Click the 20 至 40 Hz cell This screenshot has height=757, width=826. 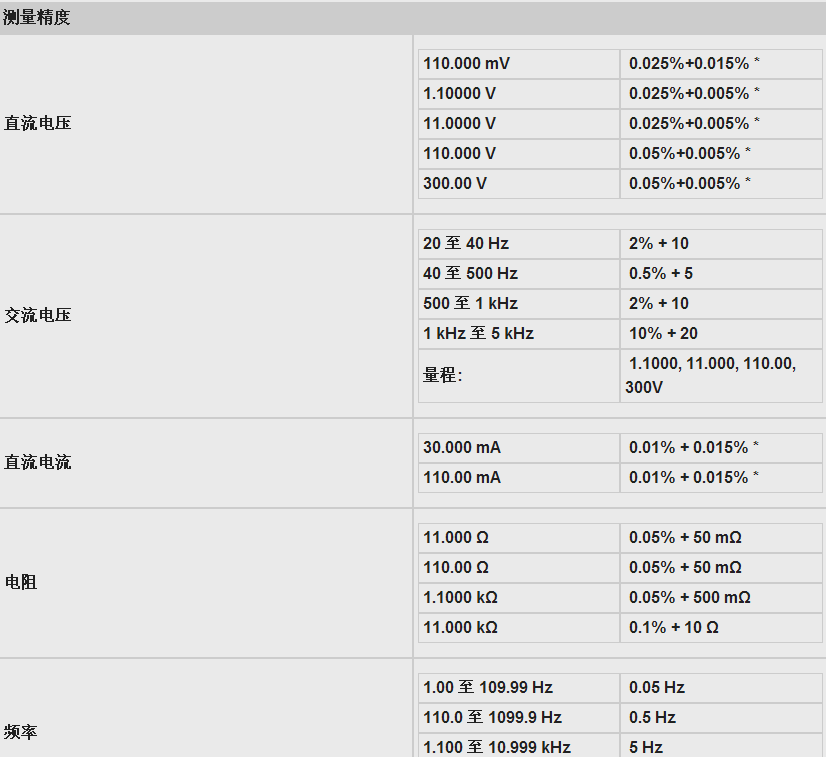(466, 243)
